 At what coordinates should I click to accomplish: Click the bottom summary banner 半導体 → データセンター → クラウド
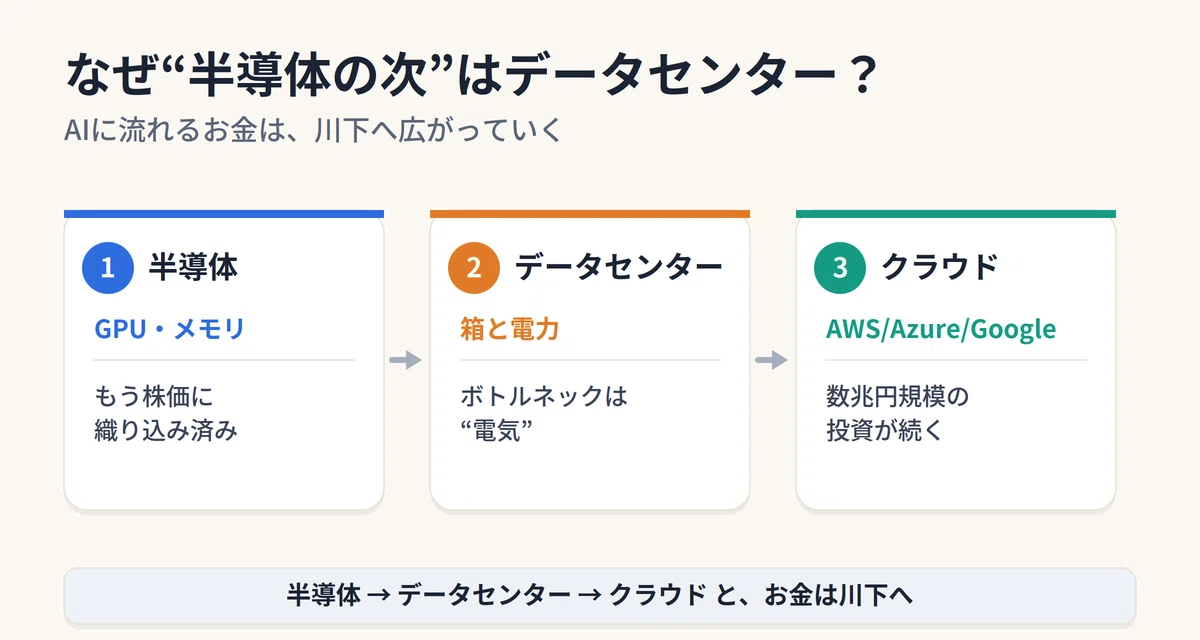click(600, 596)
